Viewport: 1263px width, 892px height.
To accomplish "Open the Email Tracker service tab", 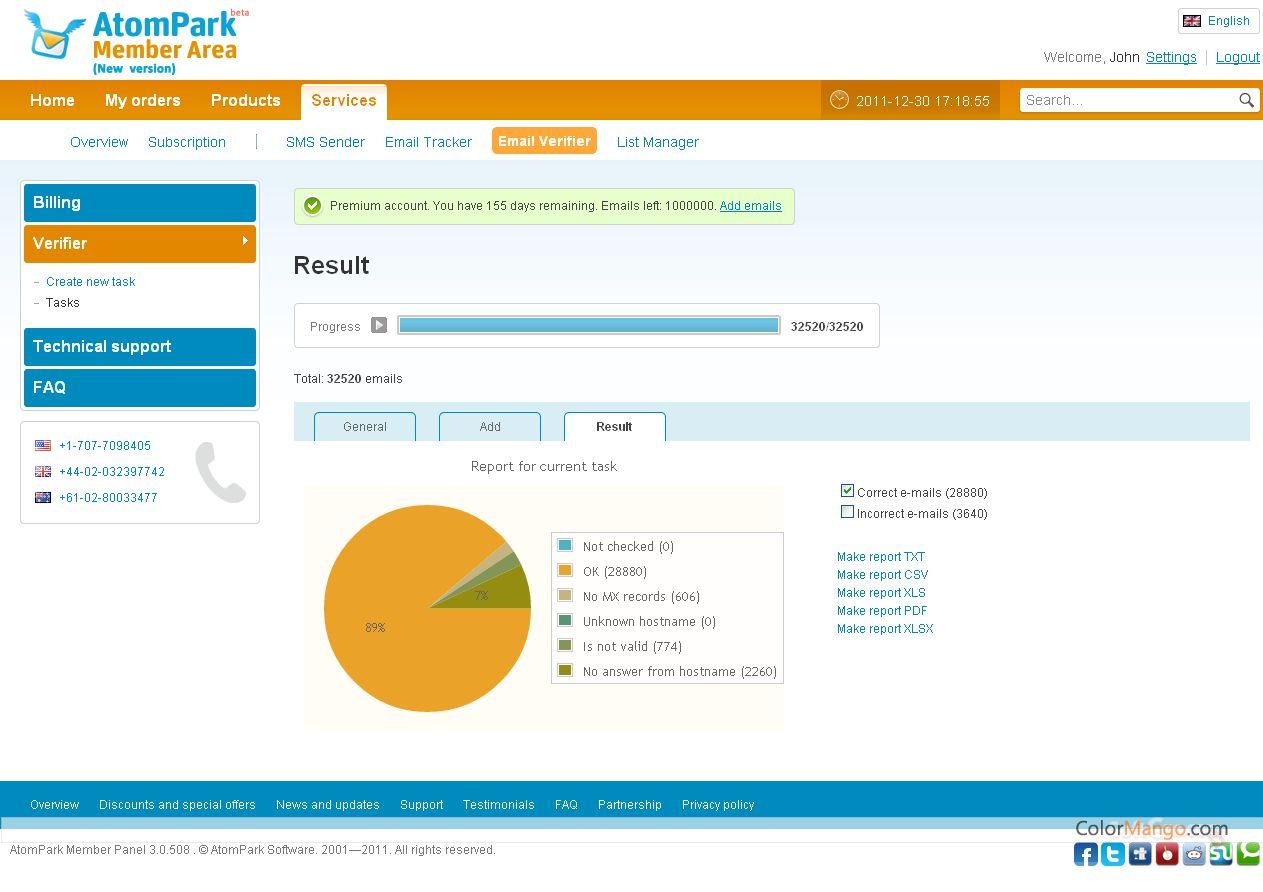I will point(428,142).
